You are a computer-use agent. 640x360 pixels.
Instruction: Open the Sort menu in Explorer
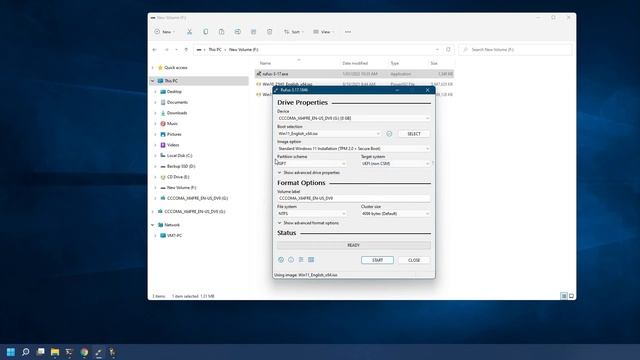(294, 32)
